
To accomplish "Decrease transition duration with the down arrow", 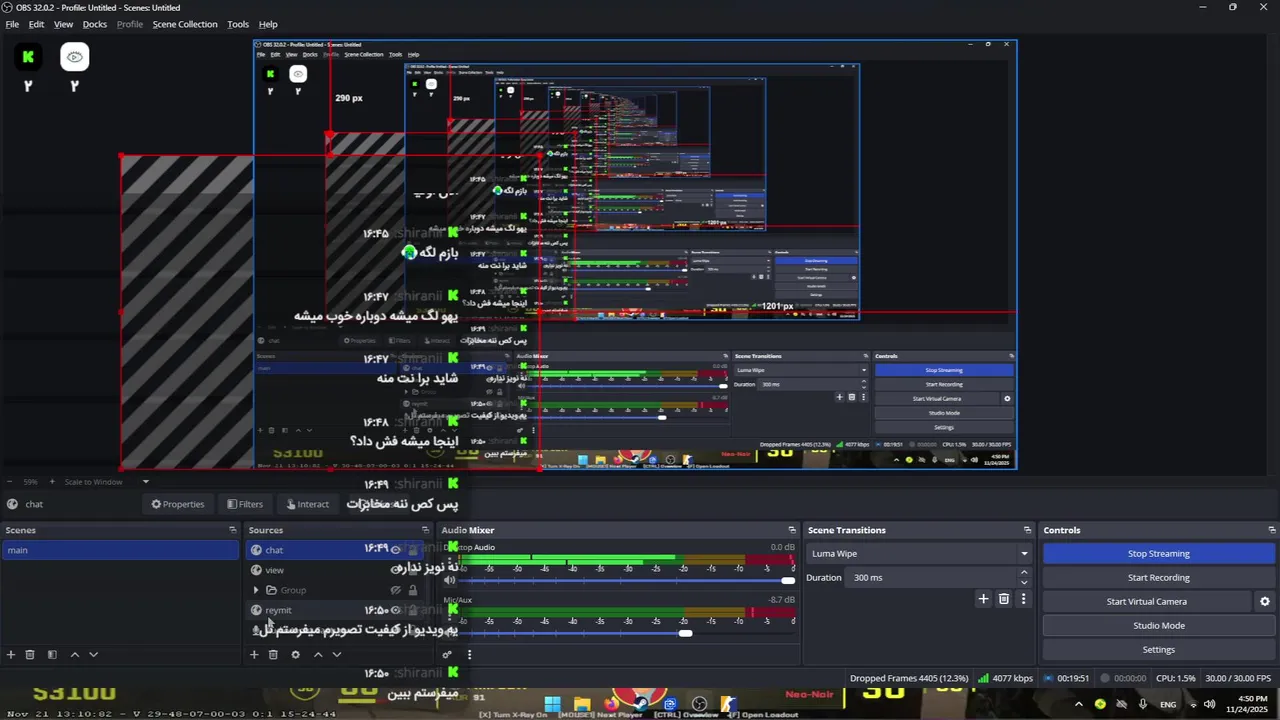I will (x=1024, y=582).
